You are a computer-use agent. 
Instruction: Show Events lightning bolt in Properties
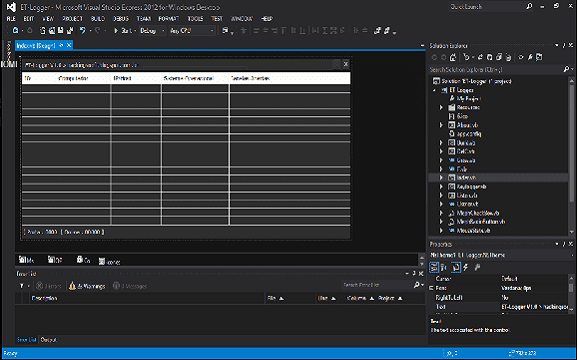pos(466,268)
